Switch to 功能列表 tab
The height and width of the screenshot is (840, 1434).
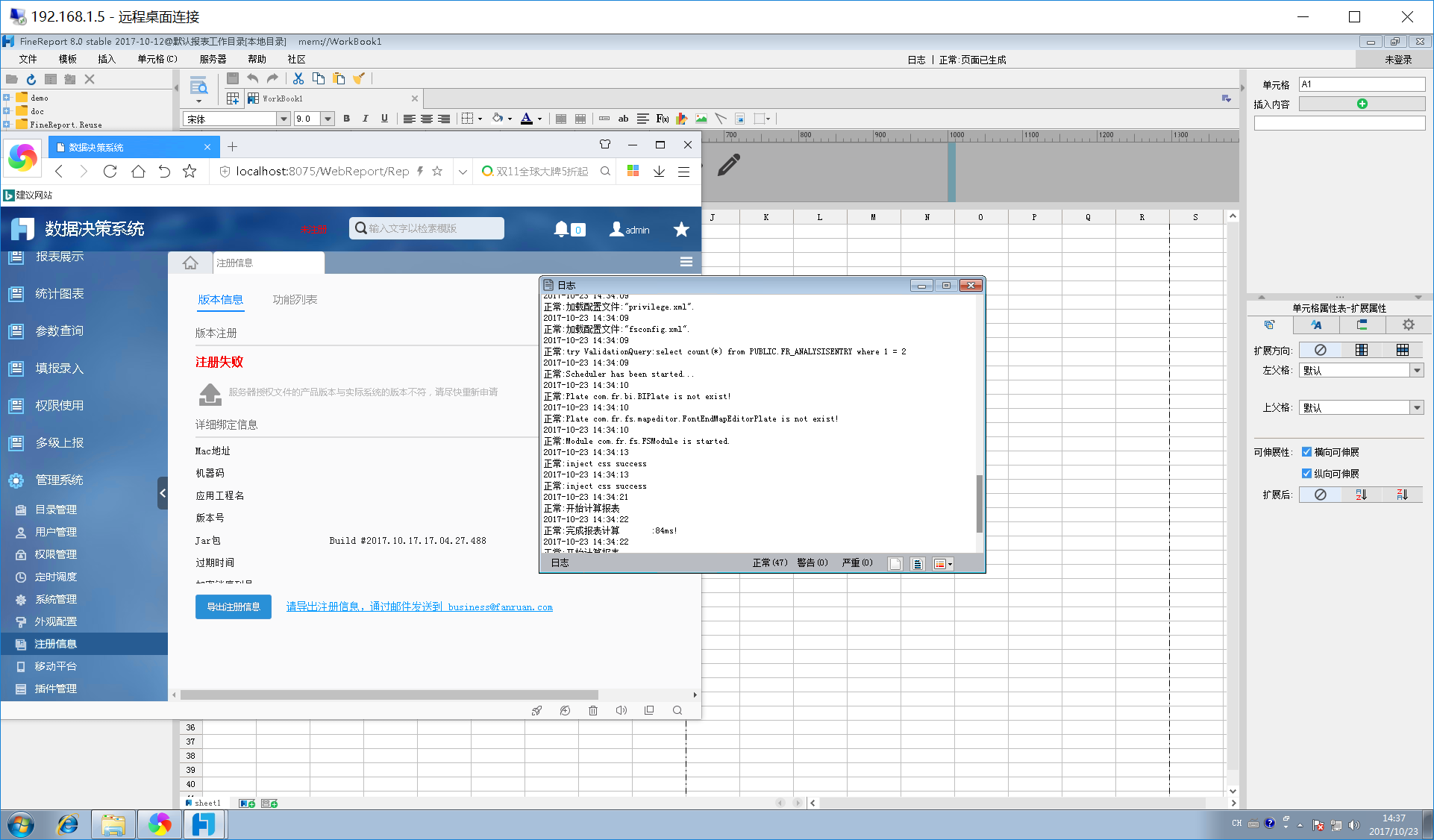295,300
